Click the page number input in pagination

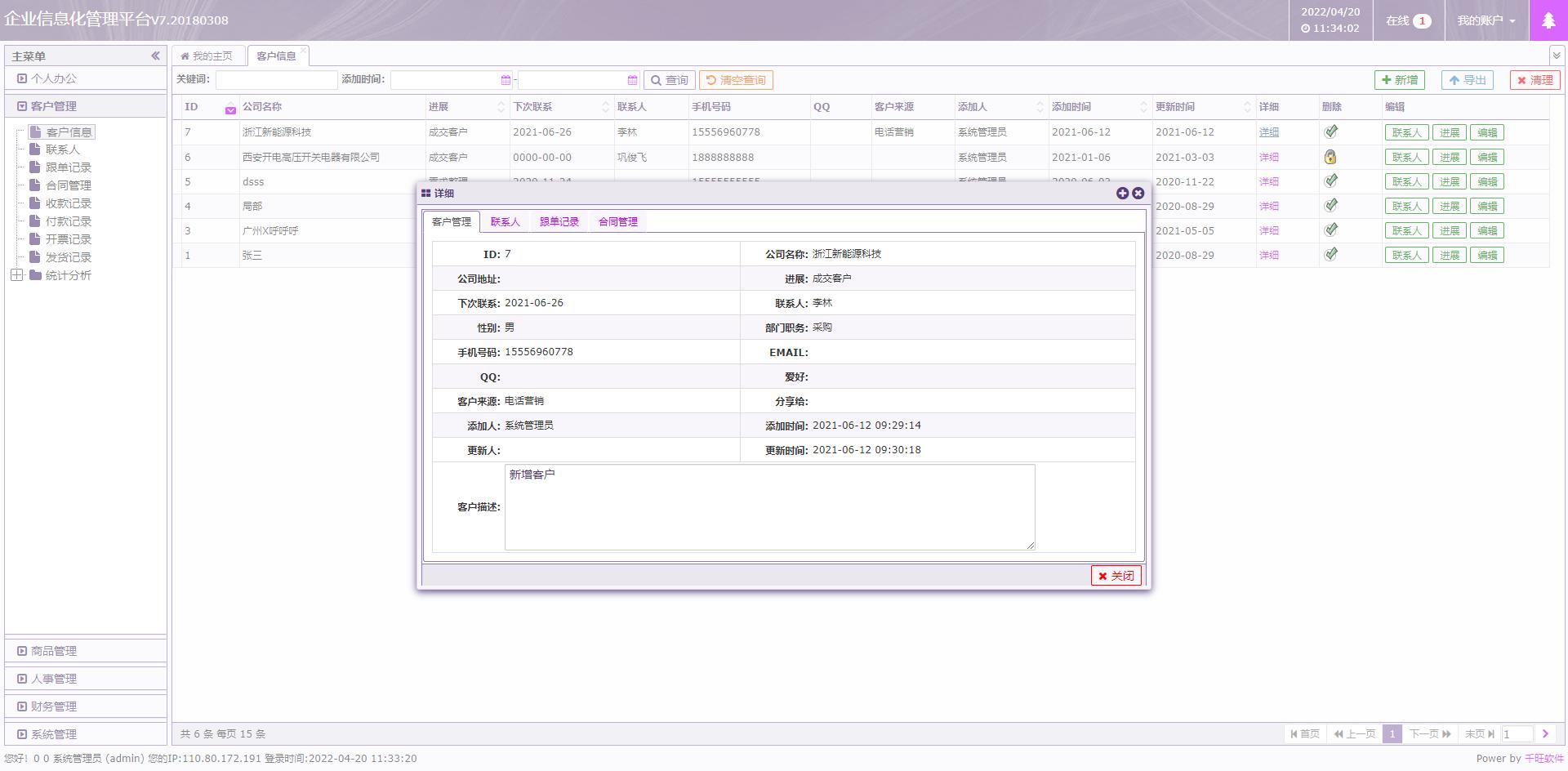tap(1517, 734)
